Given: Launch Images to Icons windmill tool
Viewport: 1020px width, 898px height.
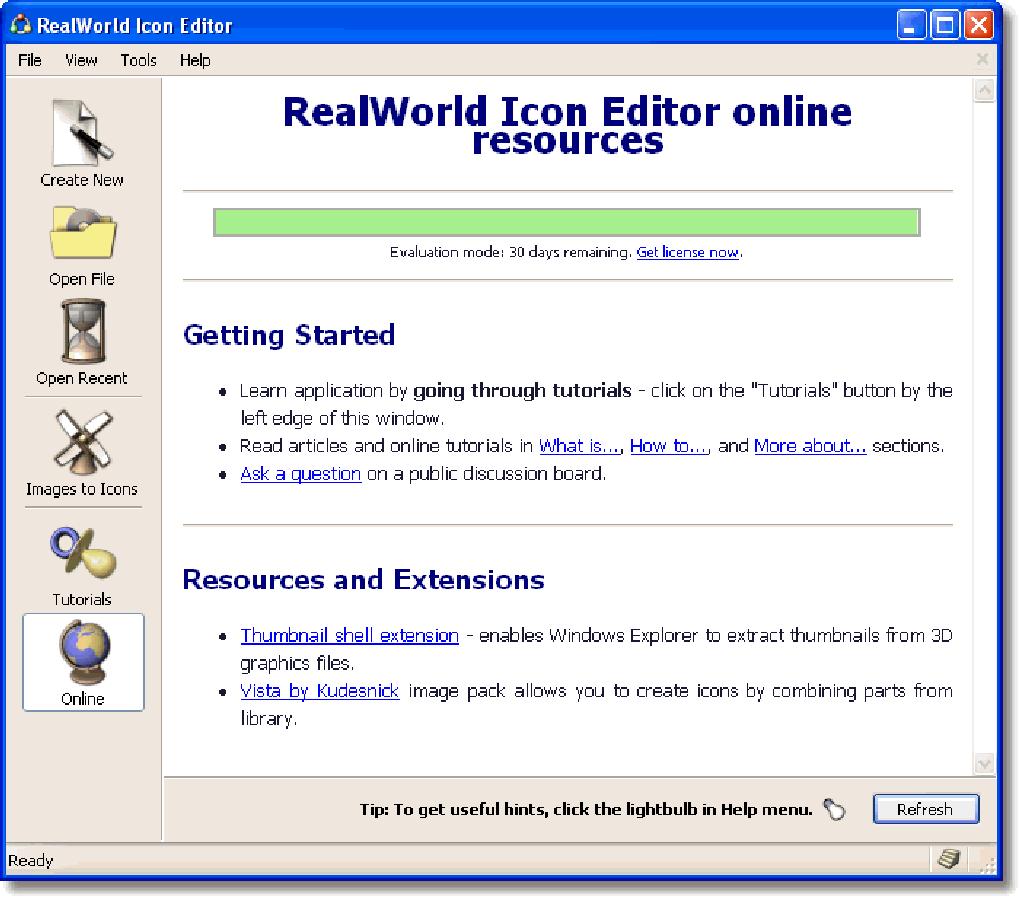Looking at the screenshot, I should click(x=83, y=442).
